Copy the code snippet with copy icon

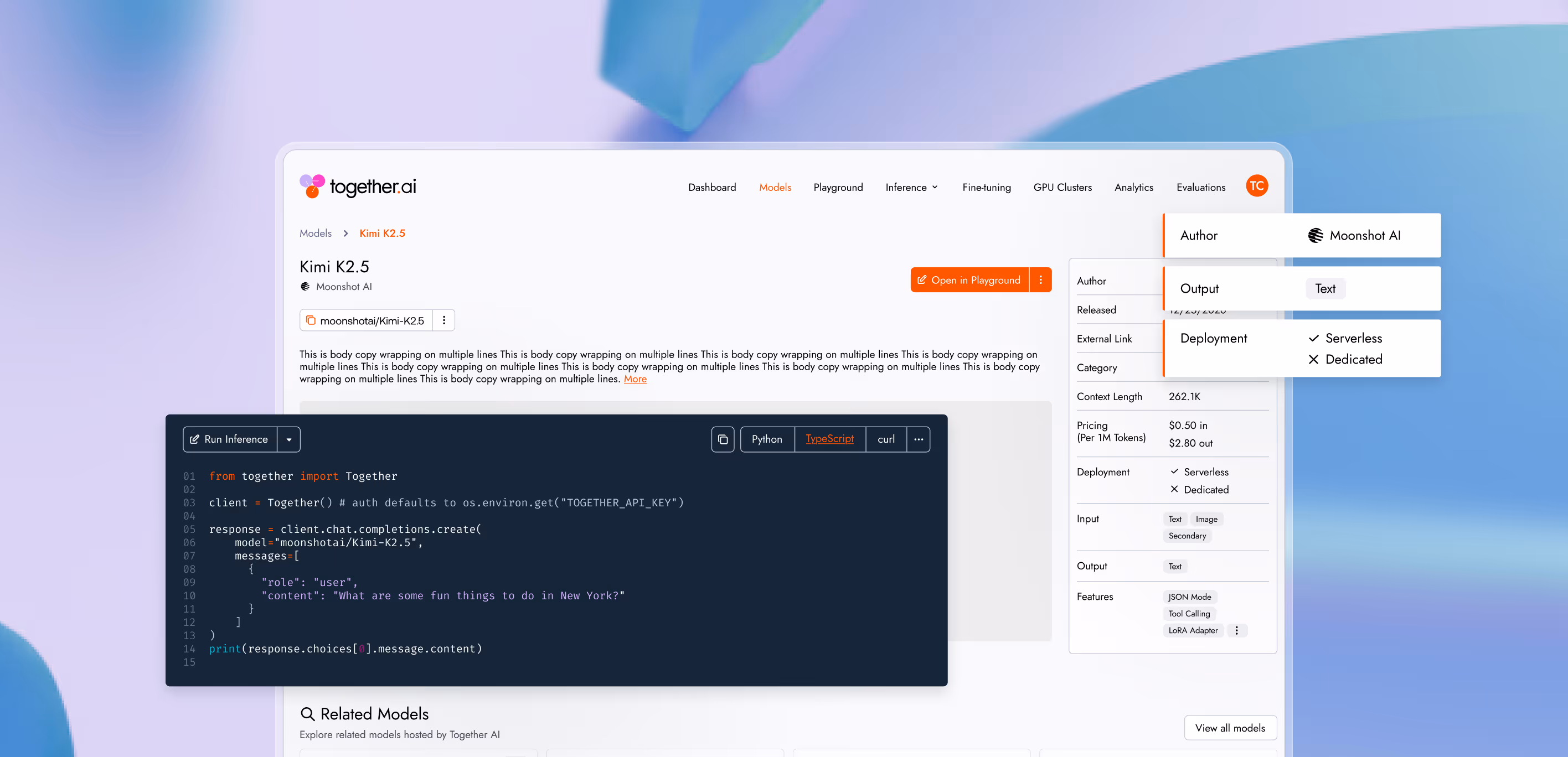coord(723,439)
